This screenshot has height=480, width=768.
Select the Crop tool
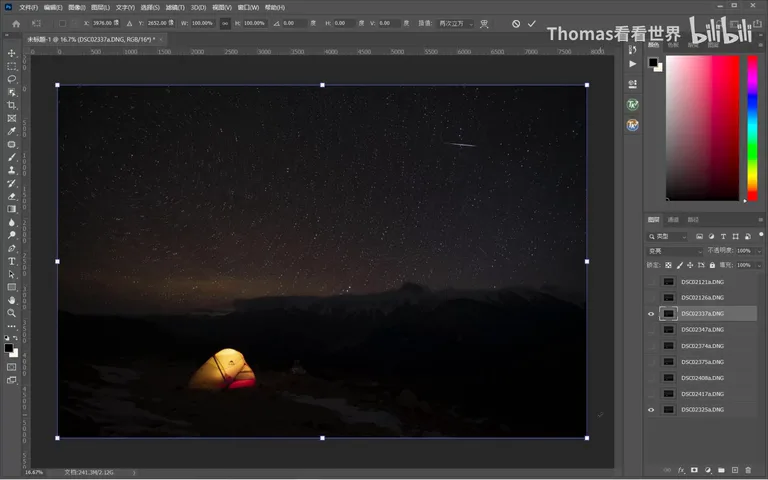12,105
